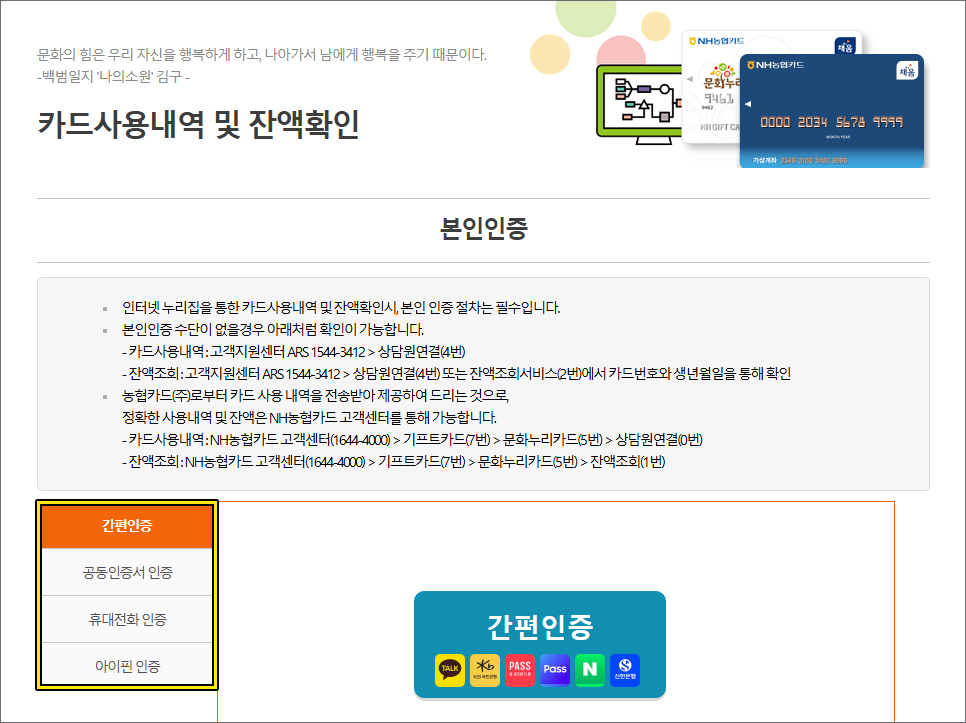
Task: Select the 간편인증 tab
Action: pyautogui.click(x=127, y=525)
